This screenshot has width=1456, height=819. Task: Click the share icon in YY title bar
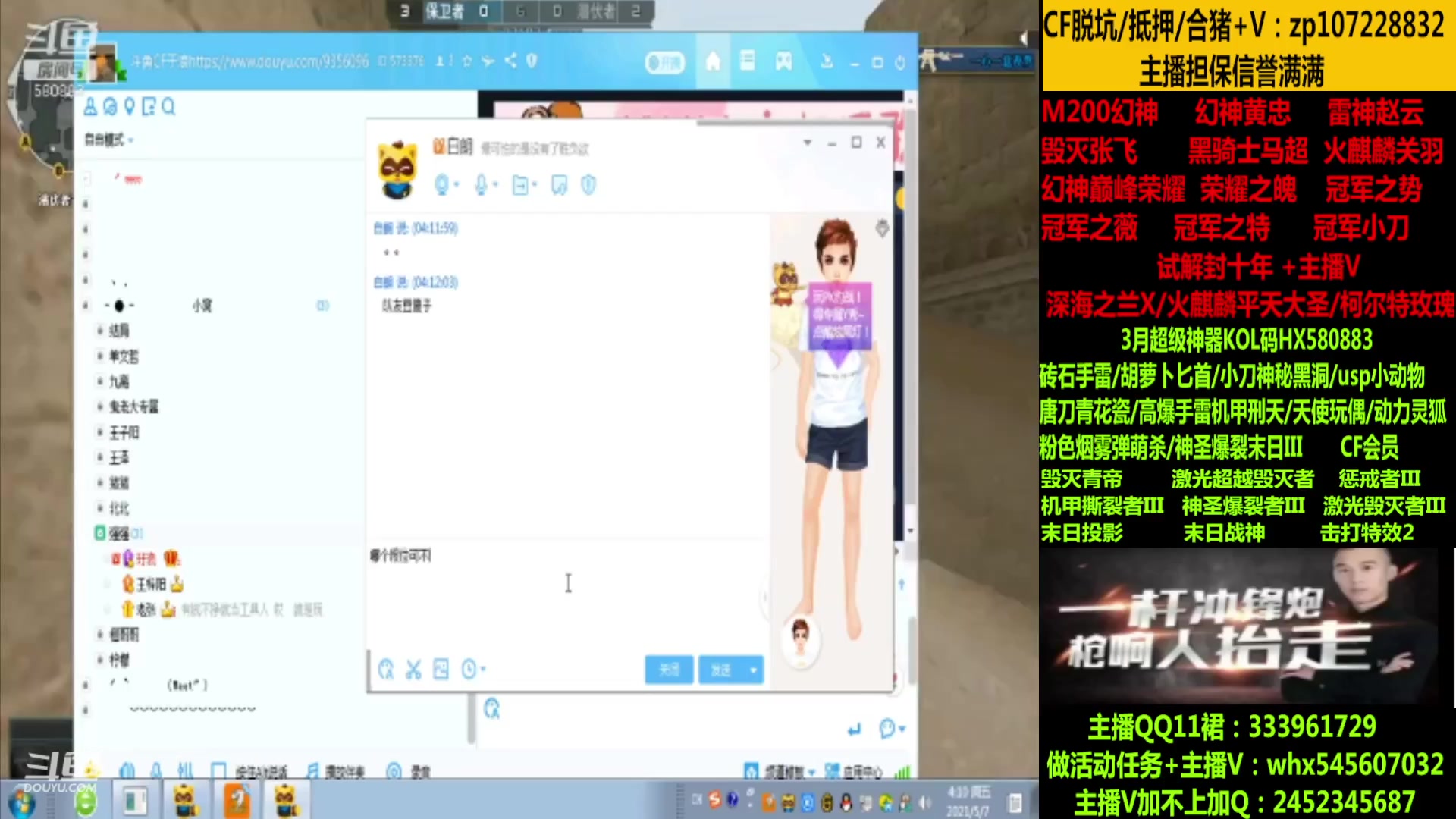[x=510, y=61]
